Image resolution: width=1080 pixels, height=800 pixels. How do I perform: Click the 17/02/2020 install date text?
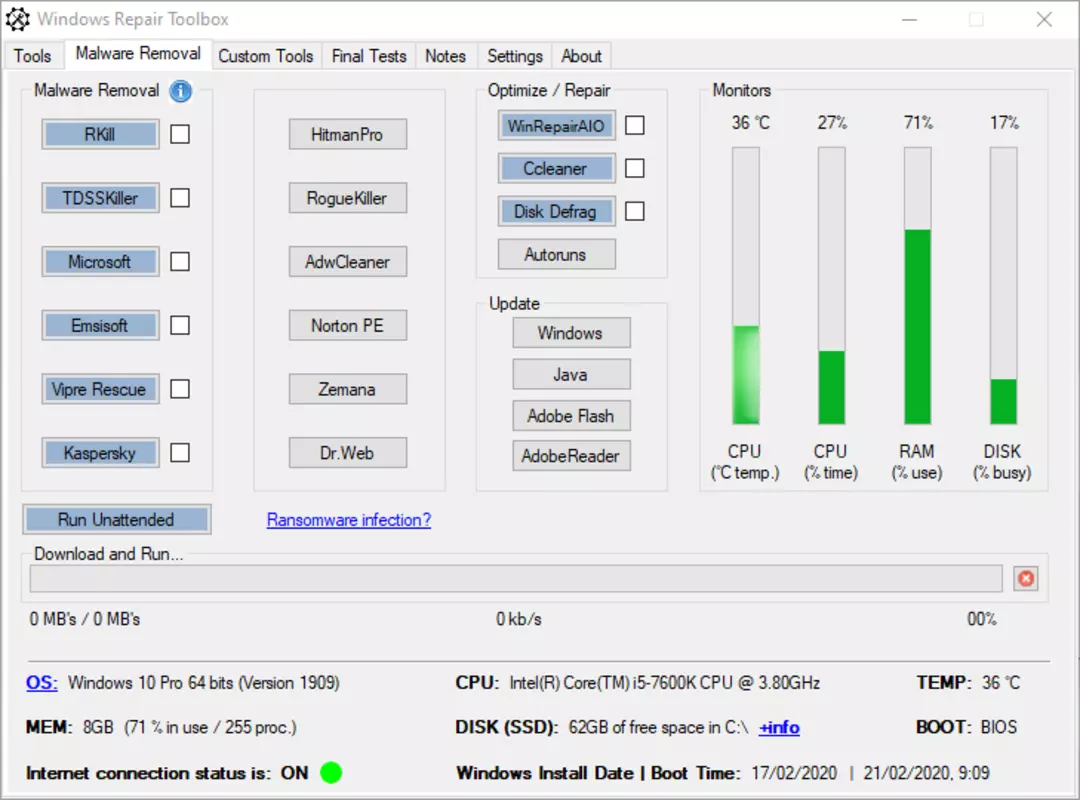click(x=794, y=772)
